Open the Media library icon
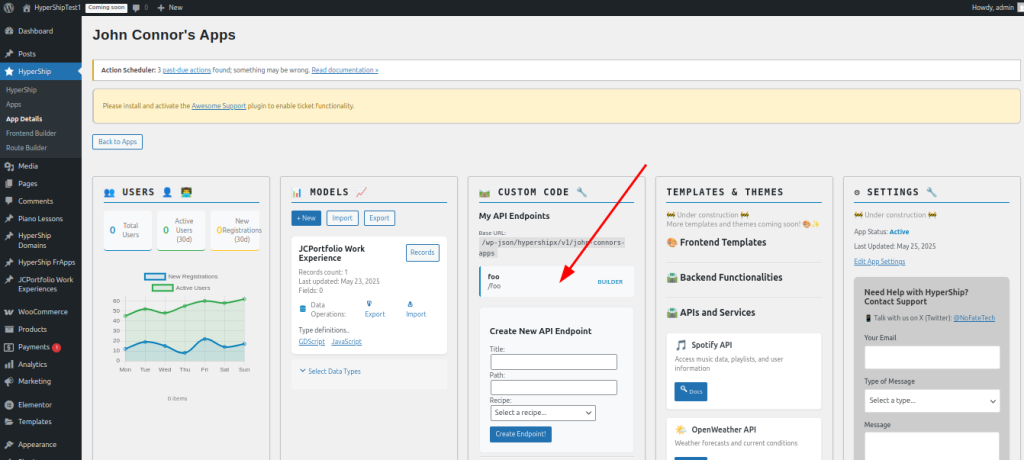The height and width of the screenshot is (460, 1024). tap(8, 166)
